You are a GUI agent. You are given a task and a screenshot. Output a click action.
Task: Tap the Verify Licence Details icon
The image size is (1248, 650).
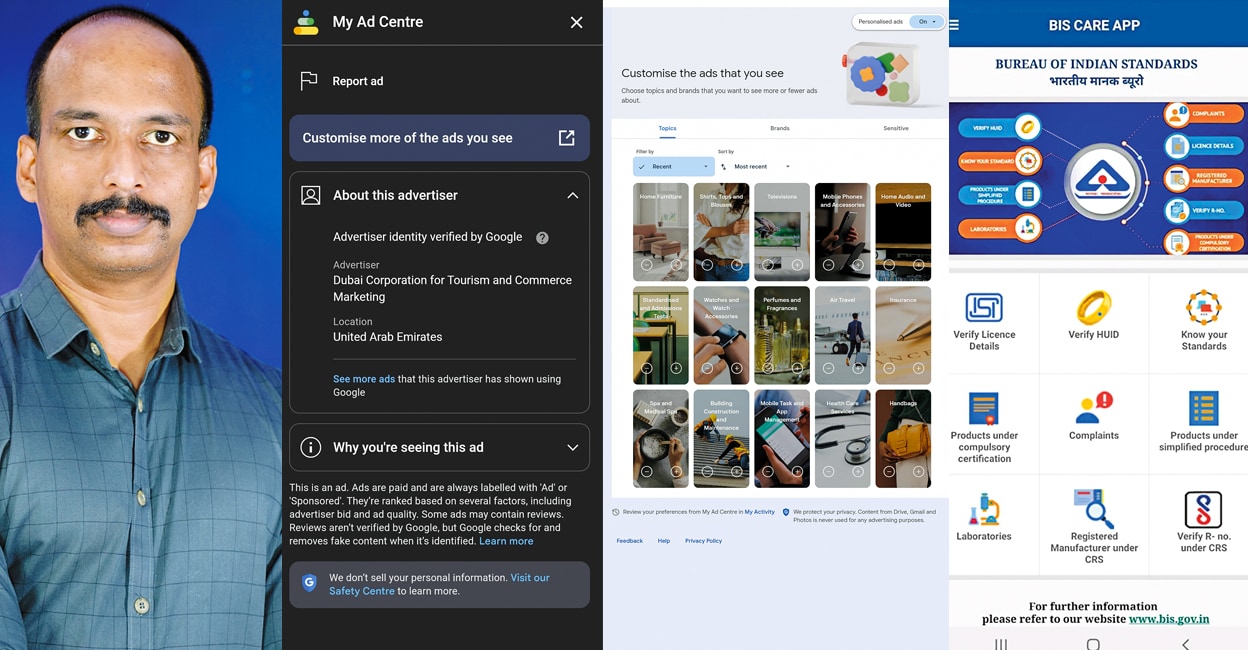coord(983,308)
